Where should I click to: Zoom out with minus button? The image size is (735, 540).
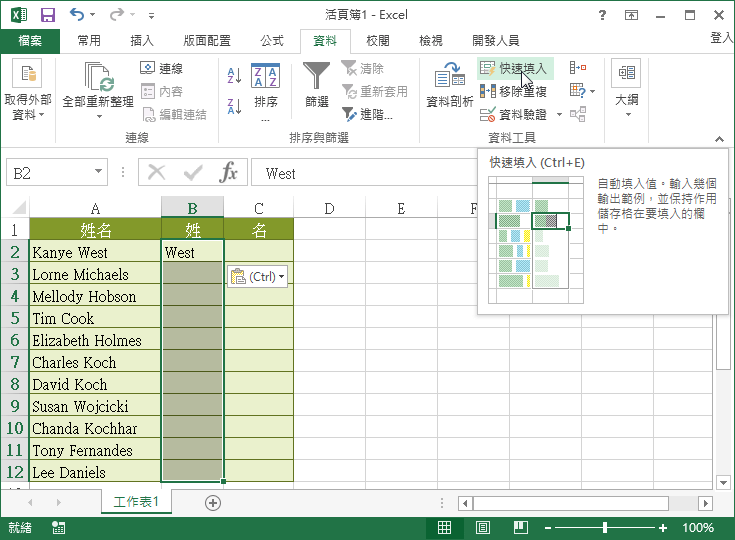[x=548, y=528]
